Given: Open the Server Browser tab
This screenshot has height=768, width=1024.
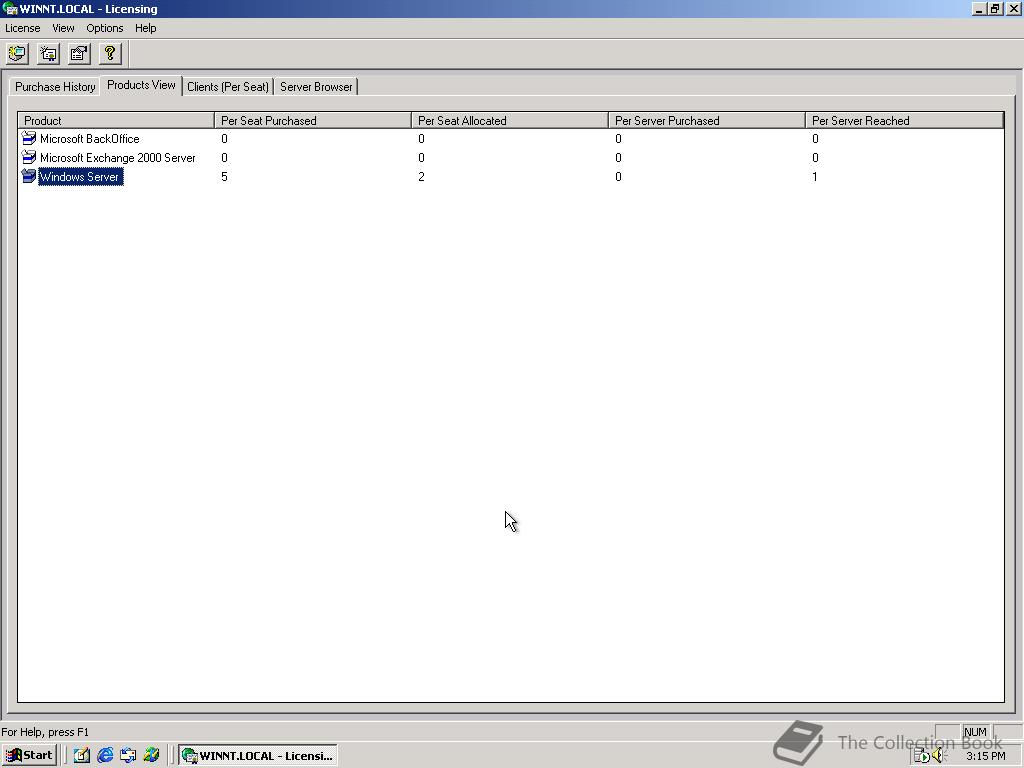Looking at the screenshot, I should pos(316,87).
